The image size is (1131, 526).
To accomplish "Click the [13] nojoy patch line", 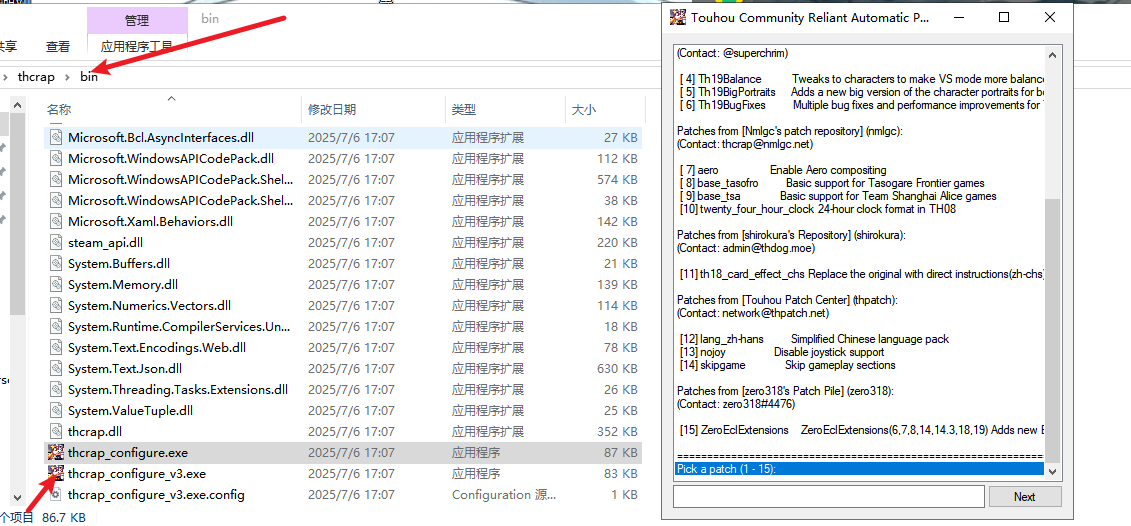I will 782,352.
